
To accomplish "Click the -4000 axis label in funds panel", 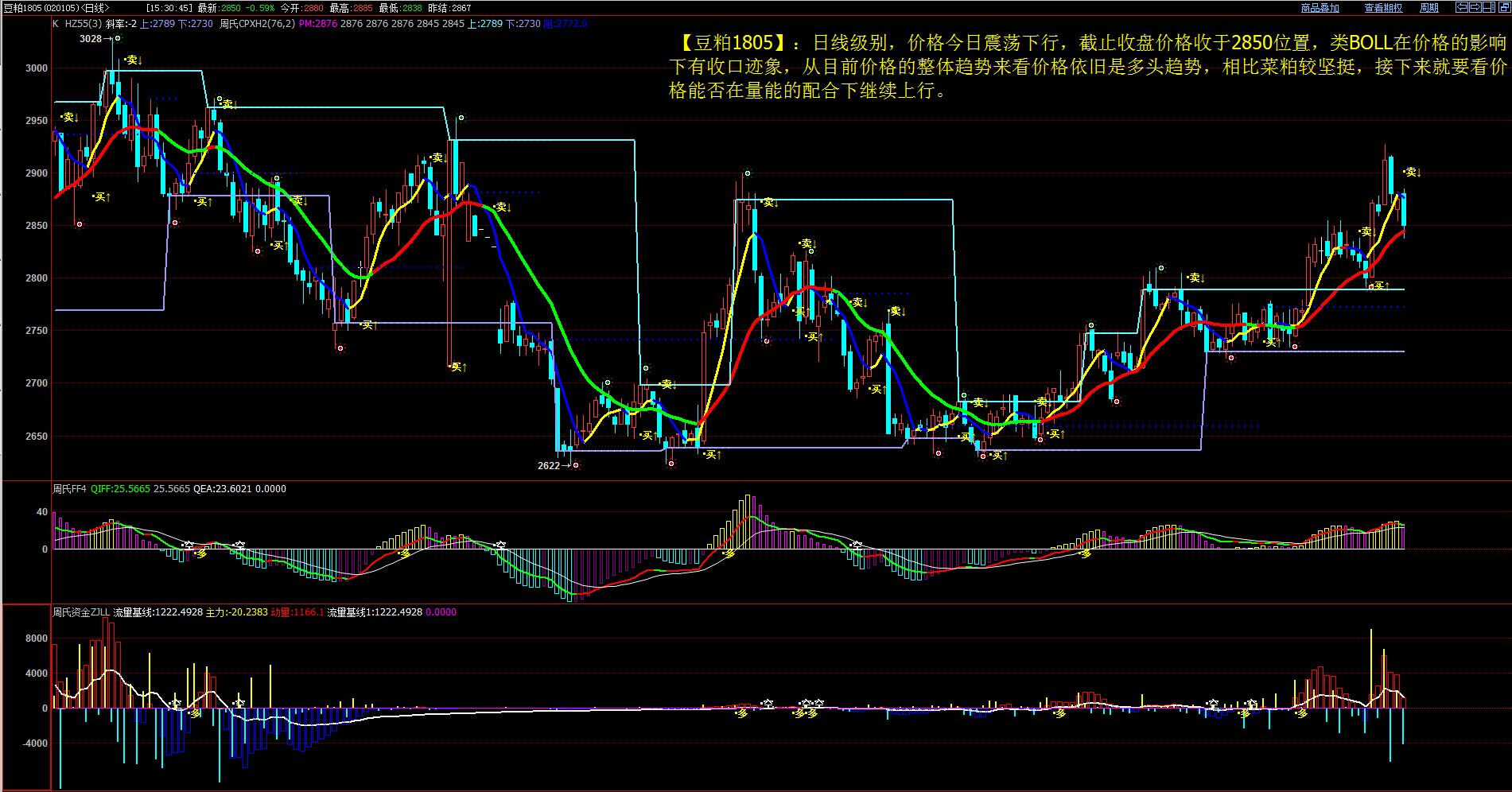I will point(35,743).
